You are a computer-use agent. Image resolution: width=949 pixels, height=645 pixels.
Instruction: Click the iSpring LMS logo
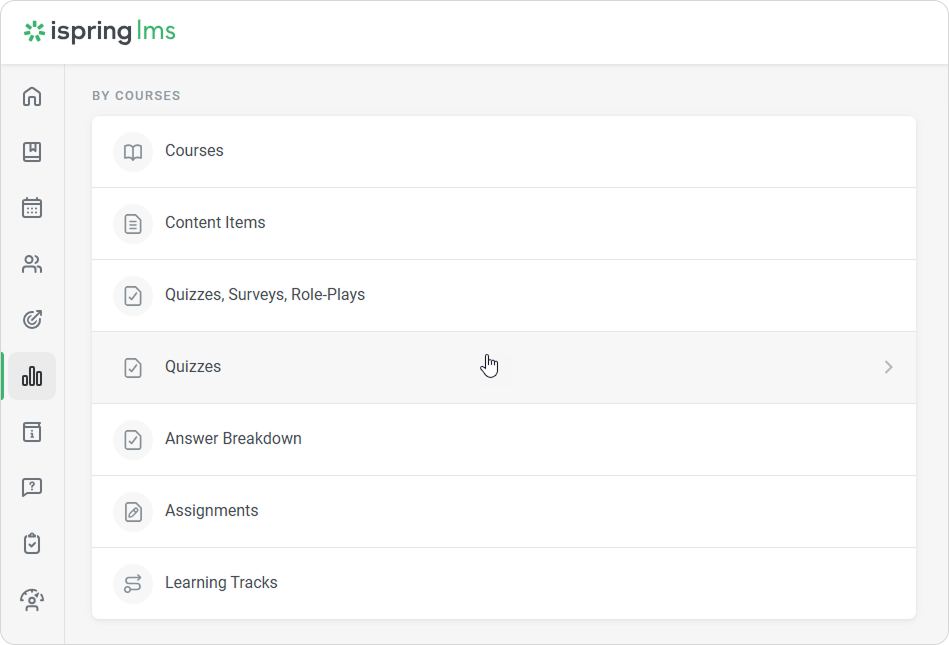100,32
